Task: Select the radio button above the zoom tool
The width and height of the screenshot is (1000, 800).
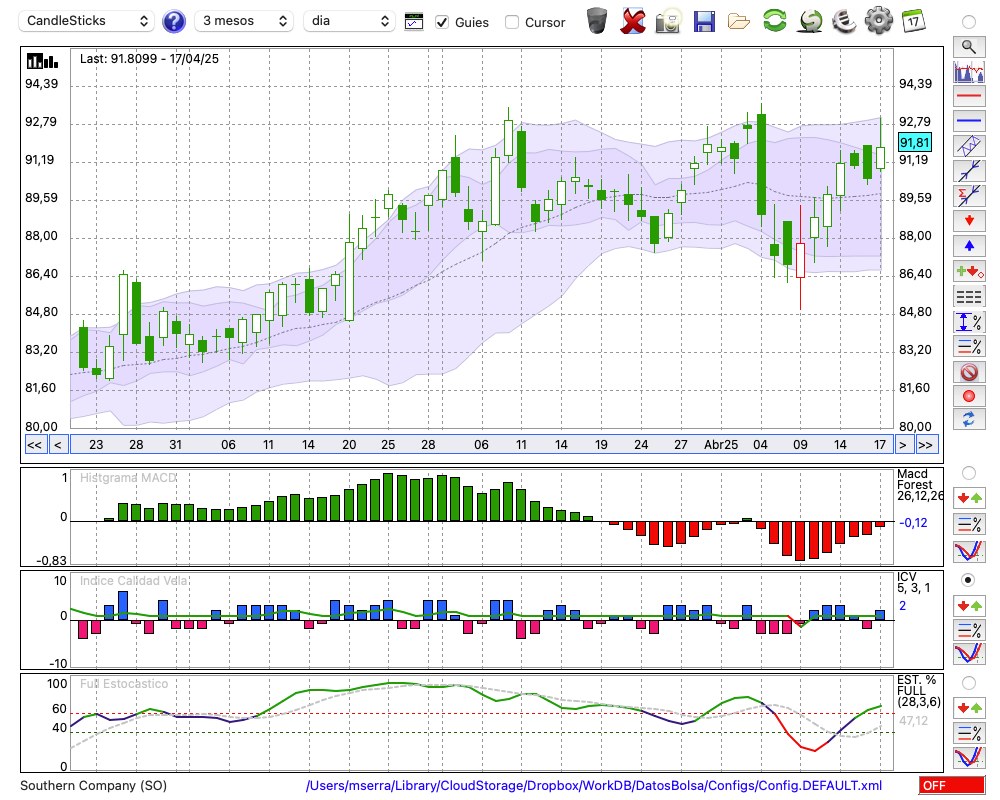Action: [x=969, y=22]
